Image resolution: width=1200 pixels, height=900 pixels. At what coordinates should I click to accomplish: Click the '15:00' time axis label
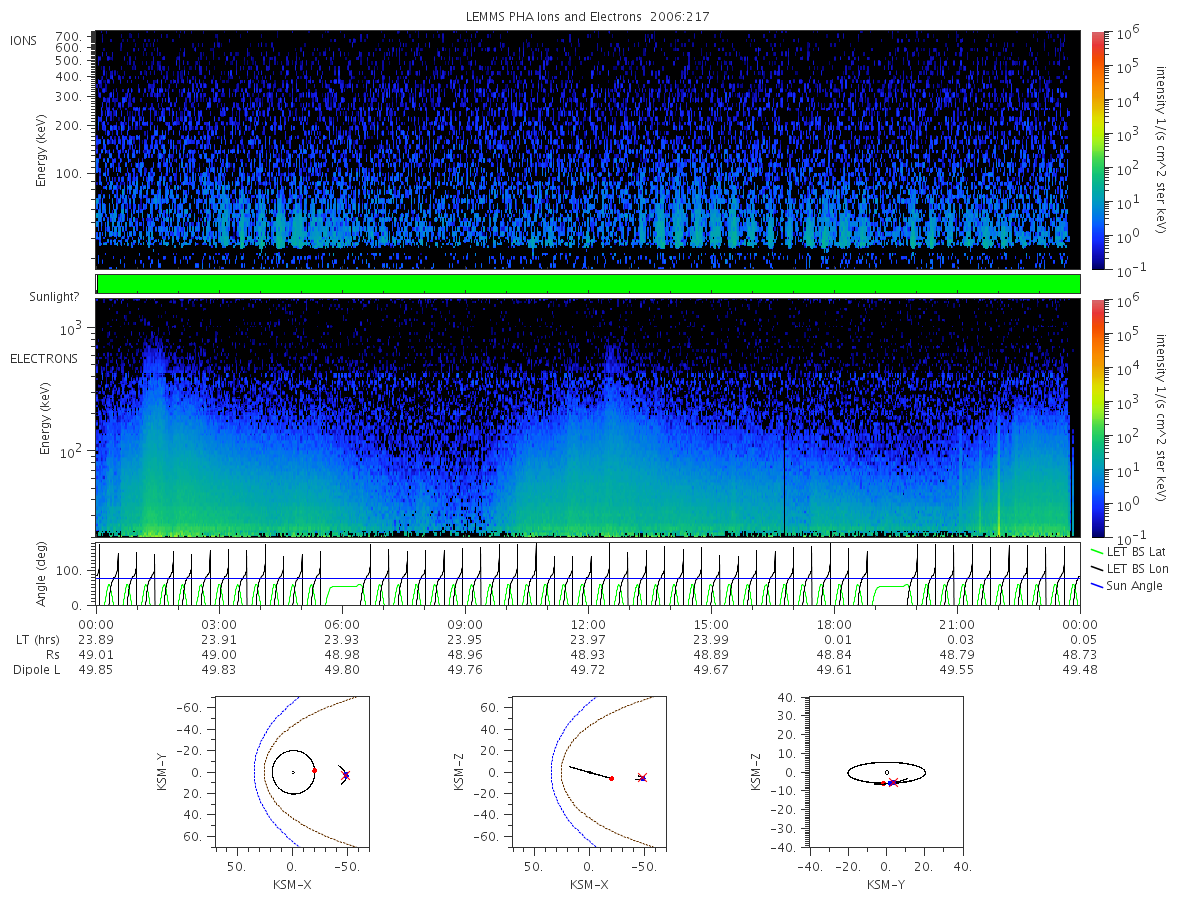point(711,625)
